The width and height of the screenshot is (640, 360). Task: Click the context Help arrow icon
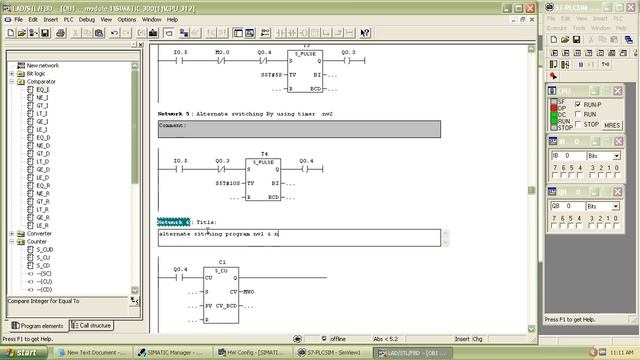(365, 33)
